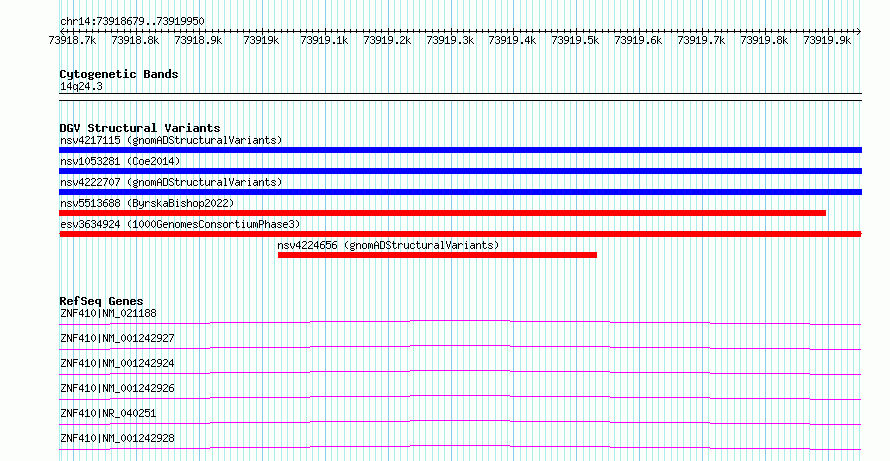Click the blue bar for nsv4222707
Image resolution: width=890 pixels, height=461 pixels.
tap(460, 192)
